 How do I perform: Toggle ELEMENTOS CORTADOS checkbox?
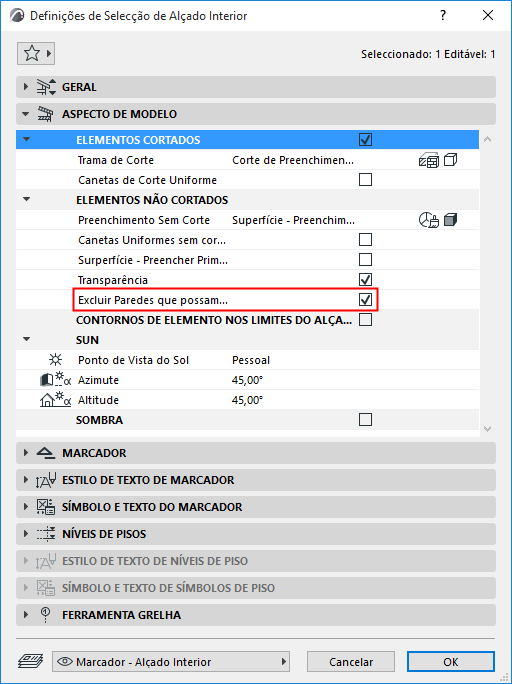(365, 140)
